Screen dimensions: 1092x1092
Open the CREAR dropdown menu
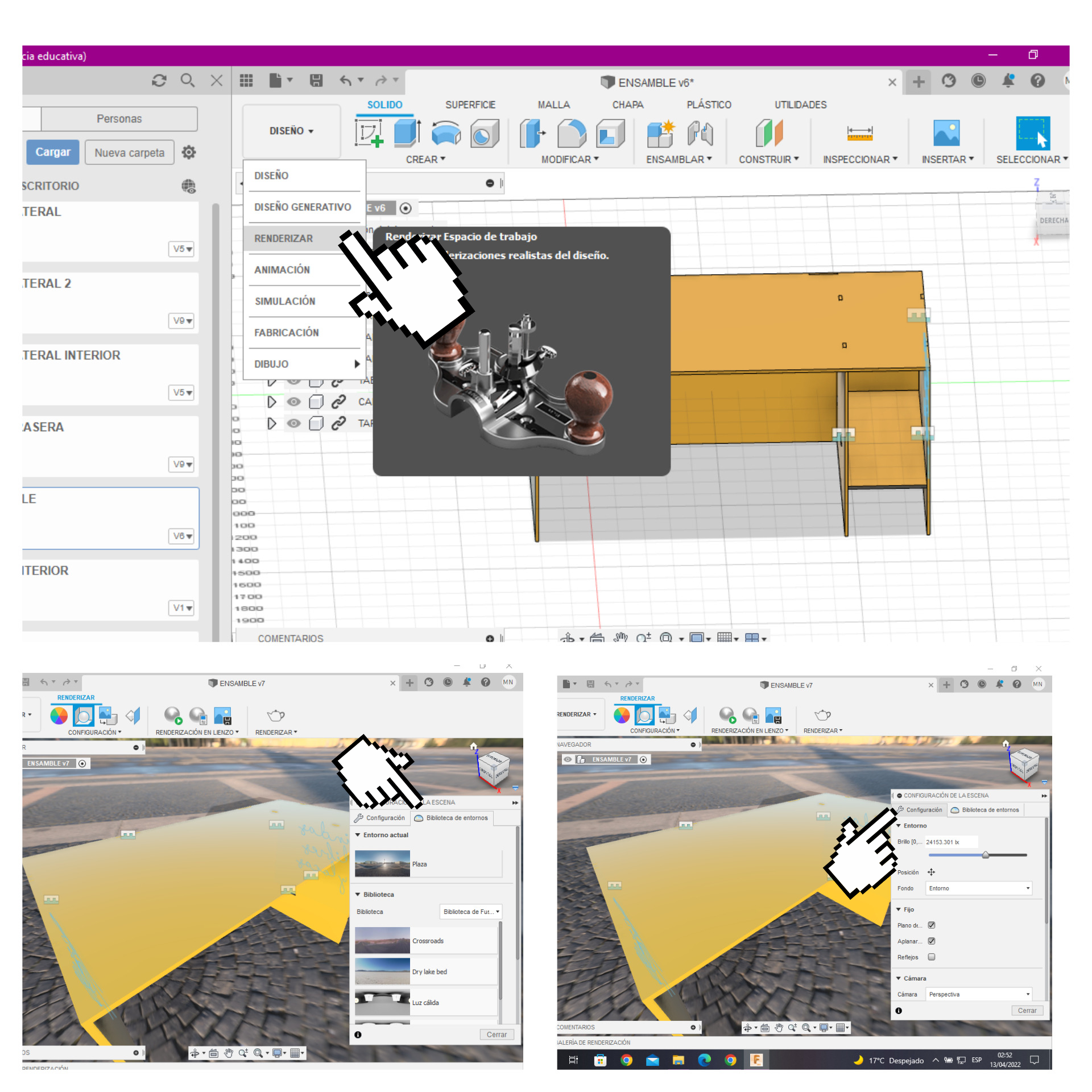tap(425, 159)
